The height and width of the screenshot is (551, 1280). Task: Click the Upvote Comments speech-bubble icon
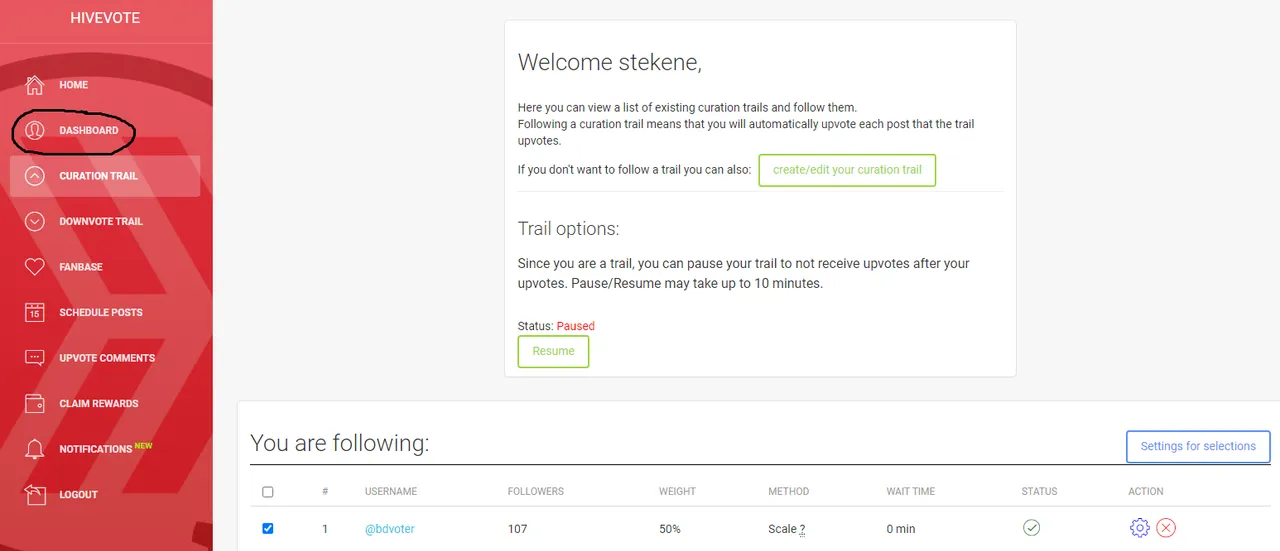click(x=35, y=358)
